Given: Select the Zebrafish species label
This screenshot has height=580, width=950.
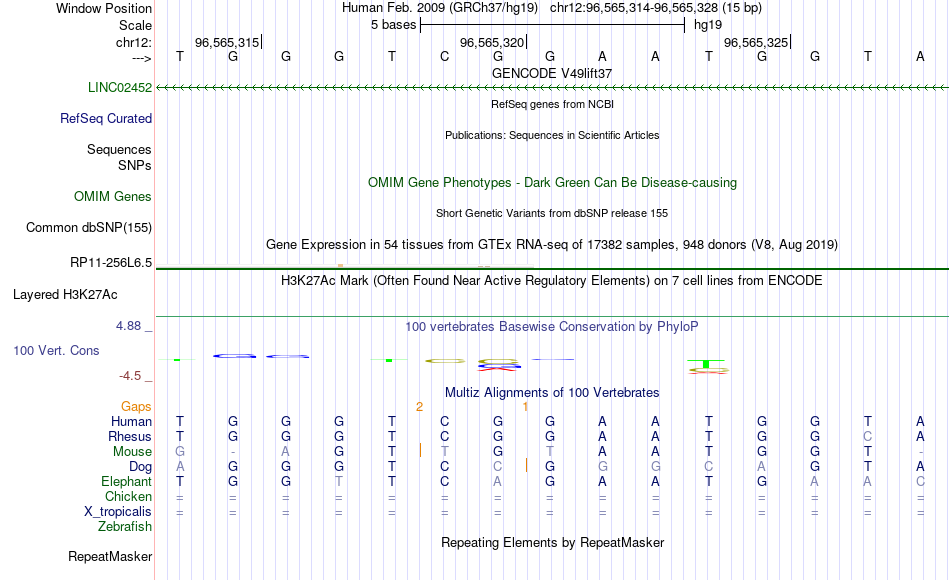Looking at the screenshot, I should 125,526.
